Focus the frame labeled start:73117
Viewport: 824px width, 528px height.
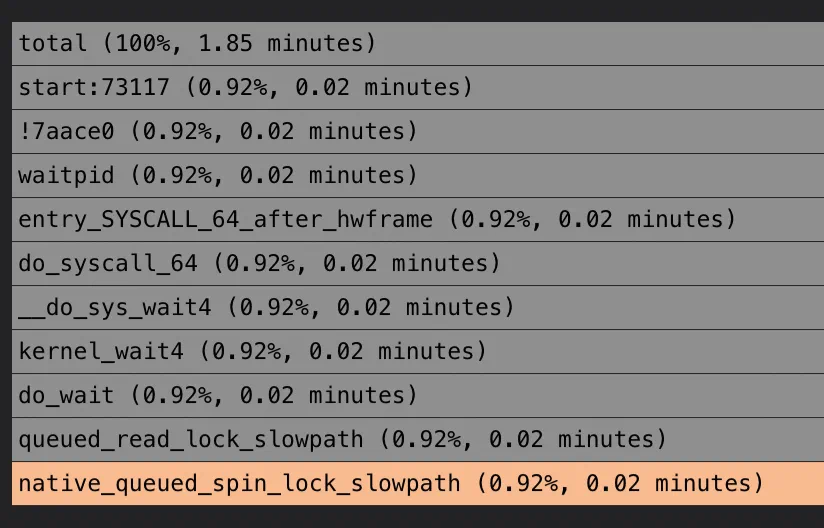pyautogui.click(x=412, y=87)
